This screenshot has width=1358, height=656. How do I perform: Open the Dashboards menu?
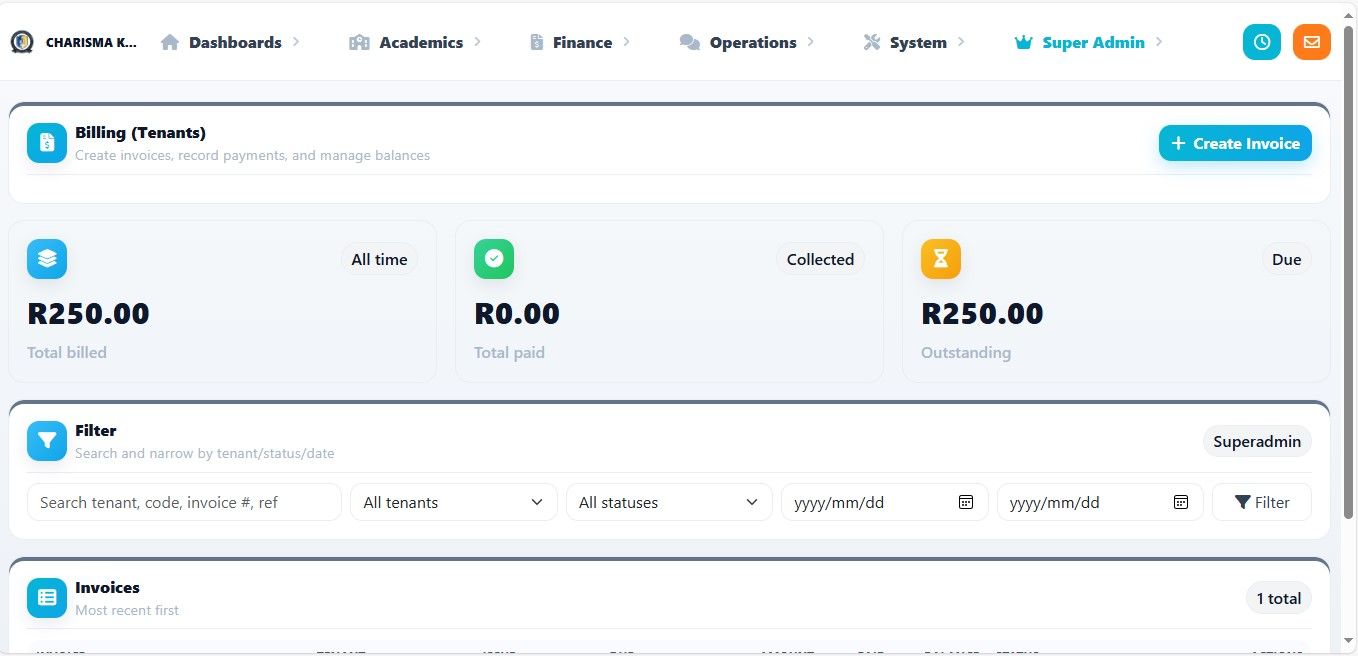pyautogui.click(x=234, y=42)
